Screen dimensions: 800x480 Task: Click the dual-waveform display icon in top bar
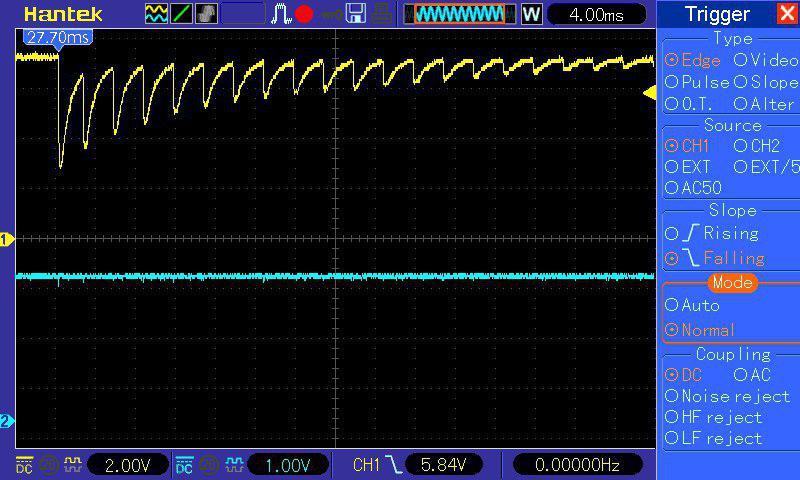(x=156, y=14)
